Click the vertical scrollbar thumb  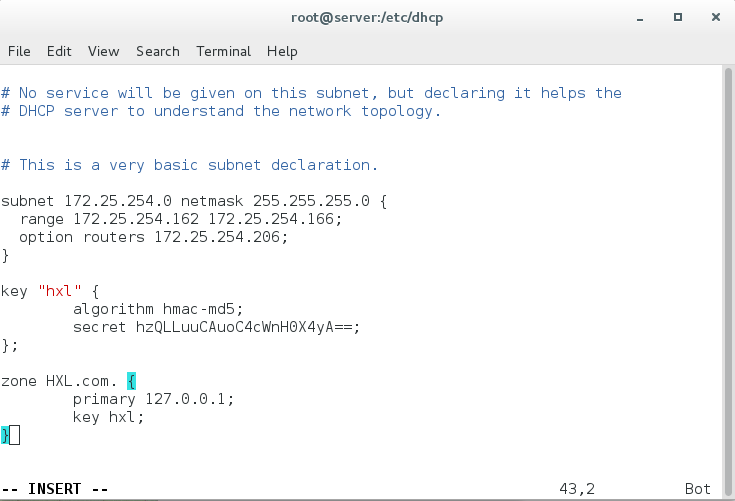coord(728,282)
